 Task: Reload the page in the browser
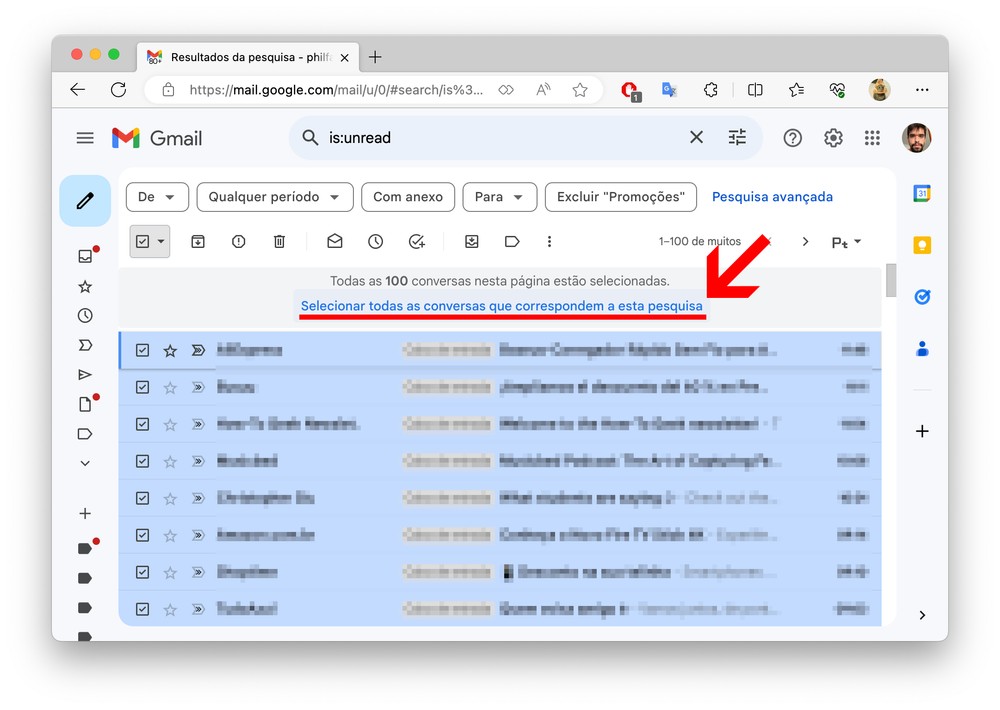pos(119,90)
